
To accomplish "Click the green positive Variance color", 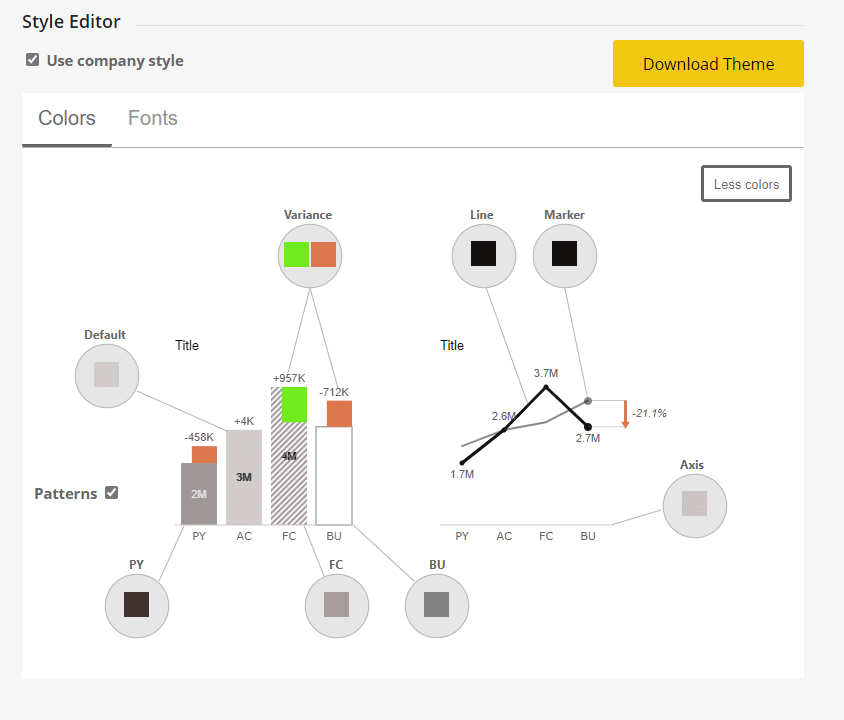I will [x=296, y=254].
